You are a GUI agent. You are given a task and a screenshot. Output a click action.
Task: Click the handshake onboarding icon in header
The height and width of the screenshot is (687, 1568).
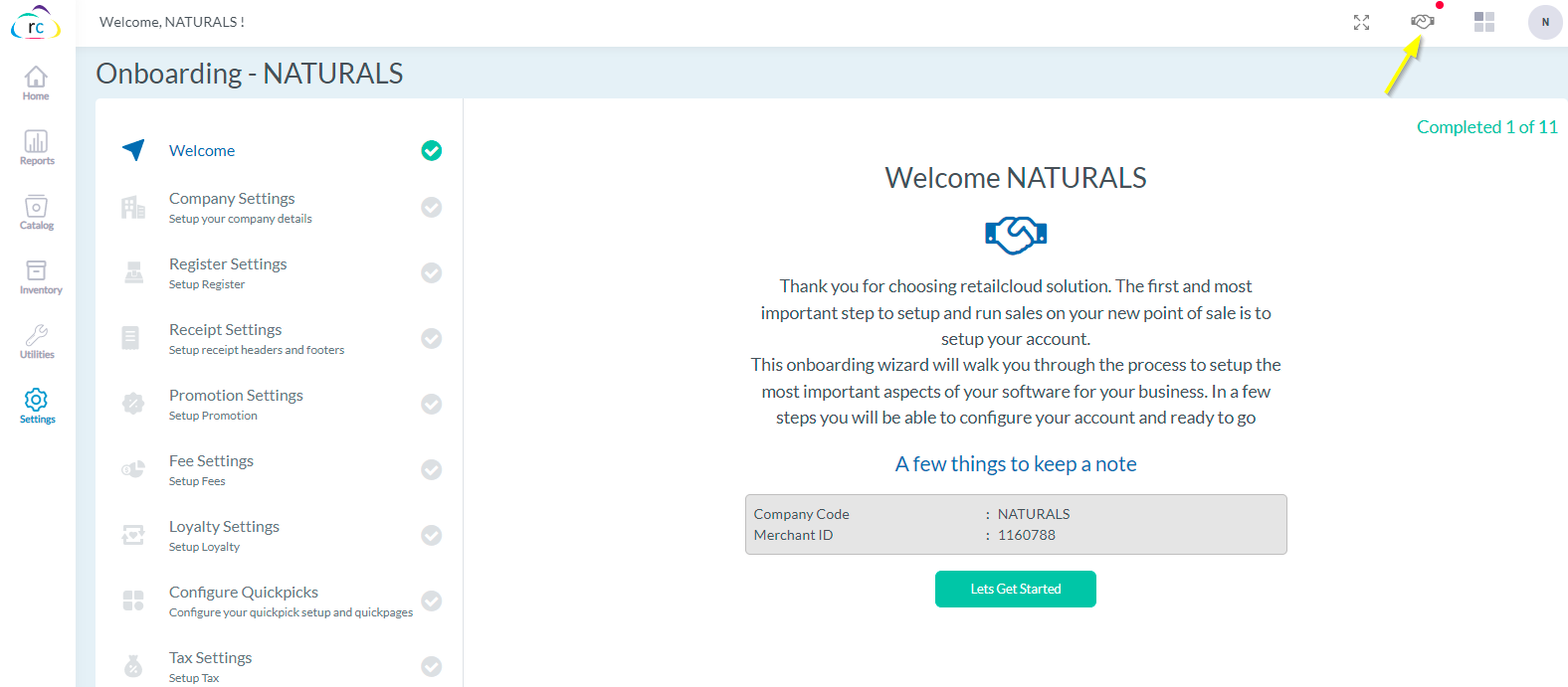pyautogui.click(x=1423, y=22)
